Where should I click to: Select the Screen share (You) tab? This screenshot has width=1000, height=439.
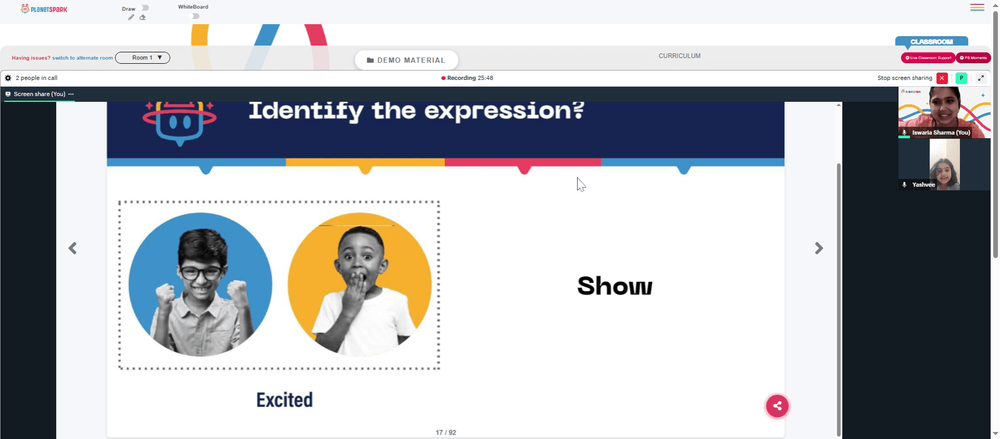tap(38, 94)
